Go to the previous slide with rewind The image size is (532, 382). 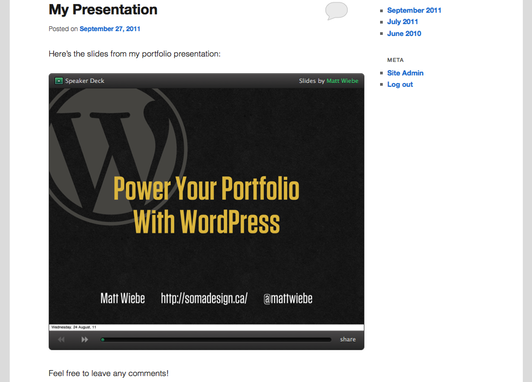(61, 339)
